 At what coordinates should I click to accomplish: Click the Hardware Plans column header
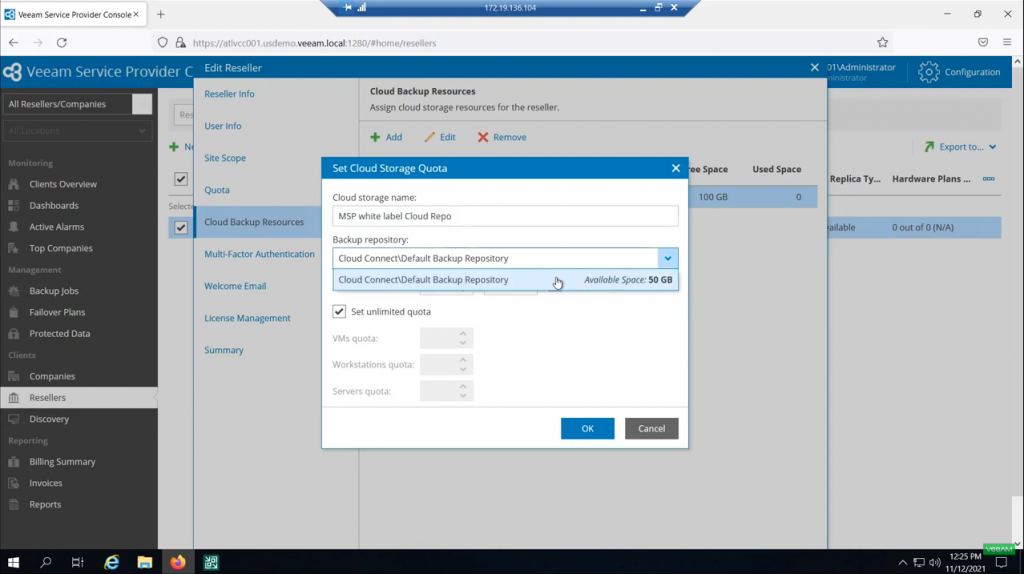point(931,179)
